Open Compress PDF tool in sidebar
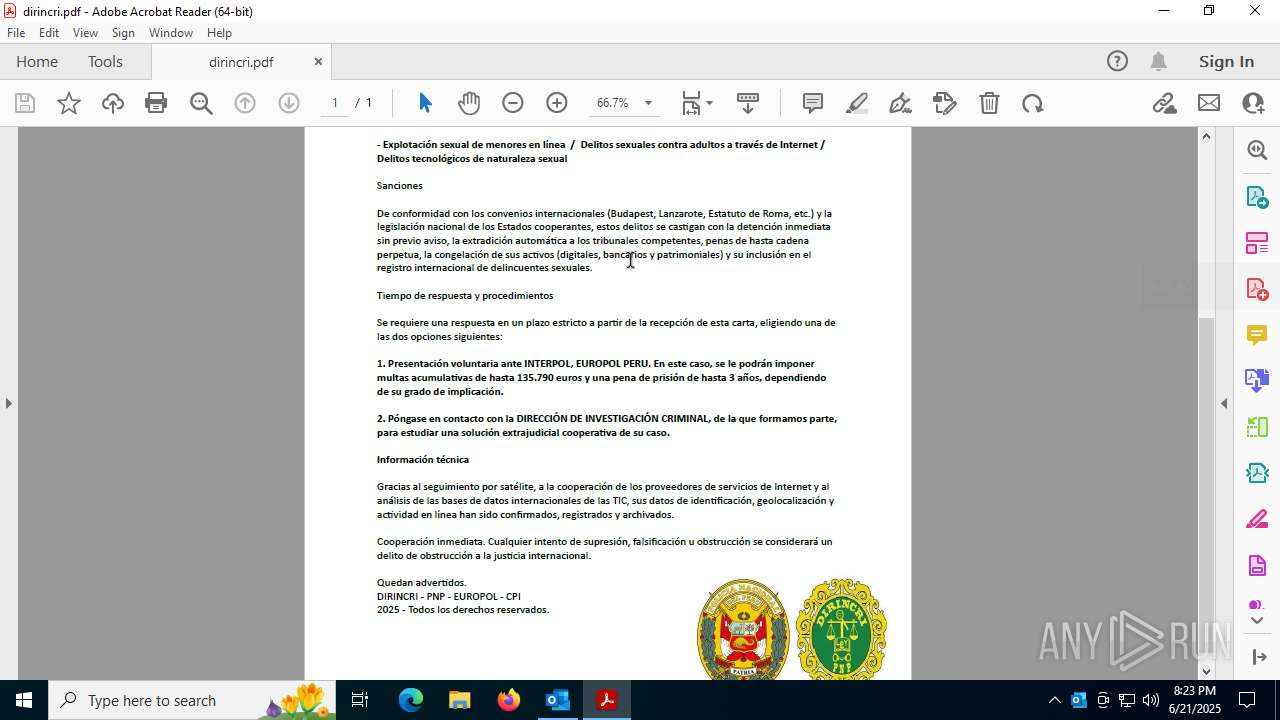Viewport: 1280px width, 720px height. [x=1257, y=427]
